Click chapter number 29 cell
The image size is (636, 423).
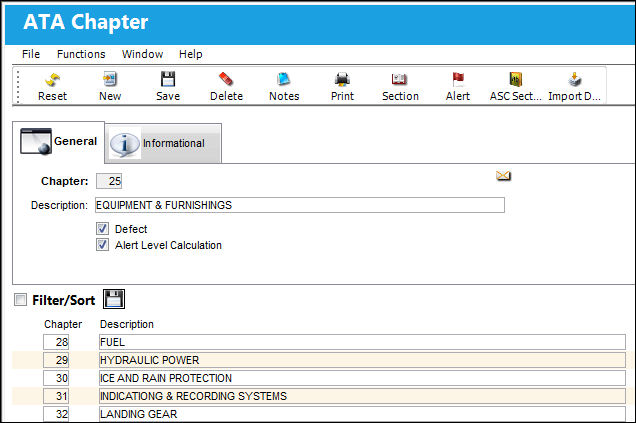(56, 360)
